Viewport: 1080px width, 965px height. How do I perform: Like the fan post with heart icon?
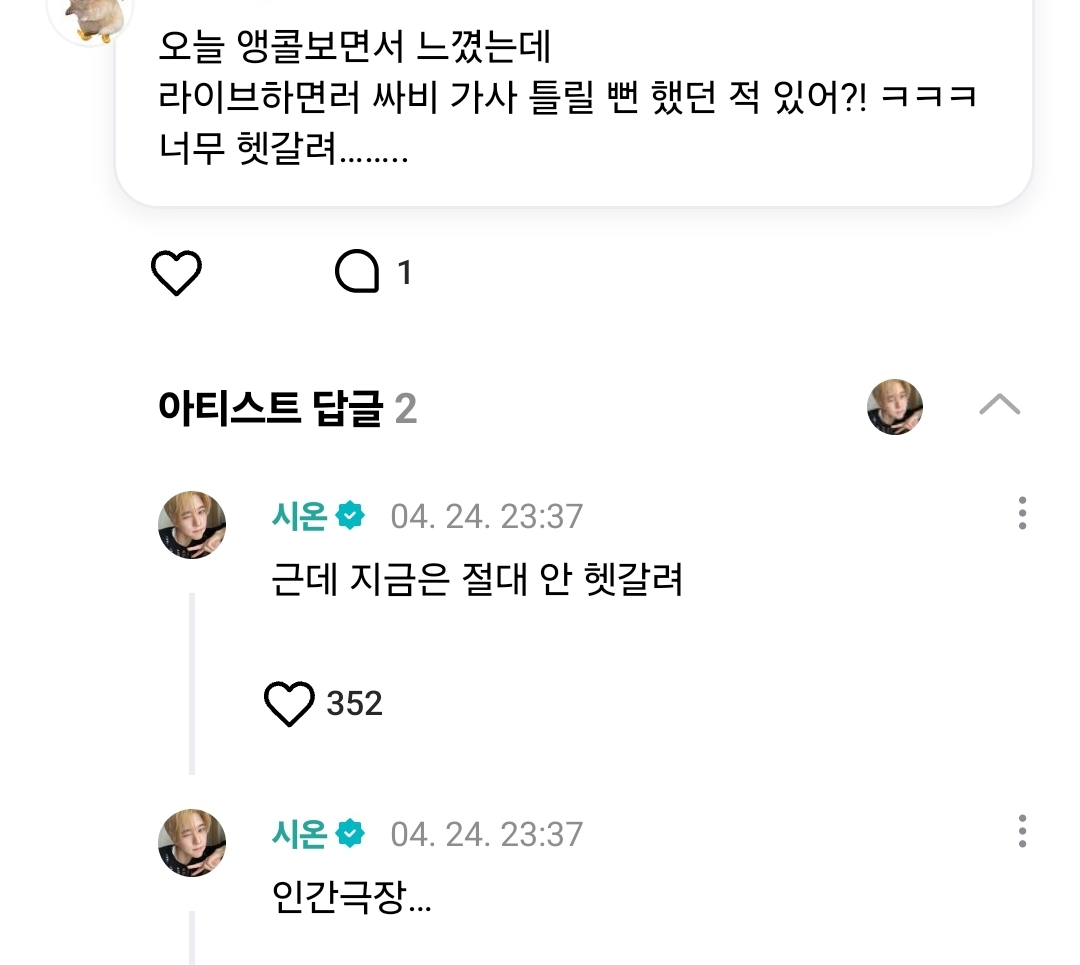click(176, 273)
